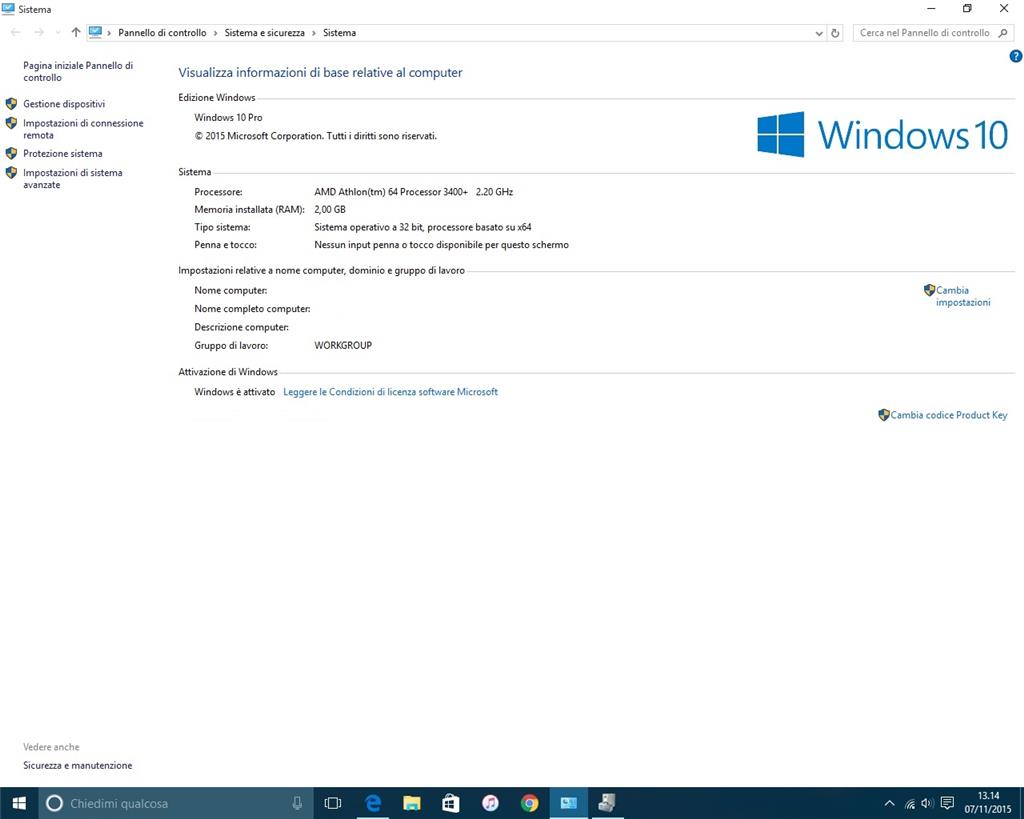Click the Sistema window title icon
This screenshot has height=819, width=1024.
tap(8, 9)
